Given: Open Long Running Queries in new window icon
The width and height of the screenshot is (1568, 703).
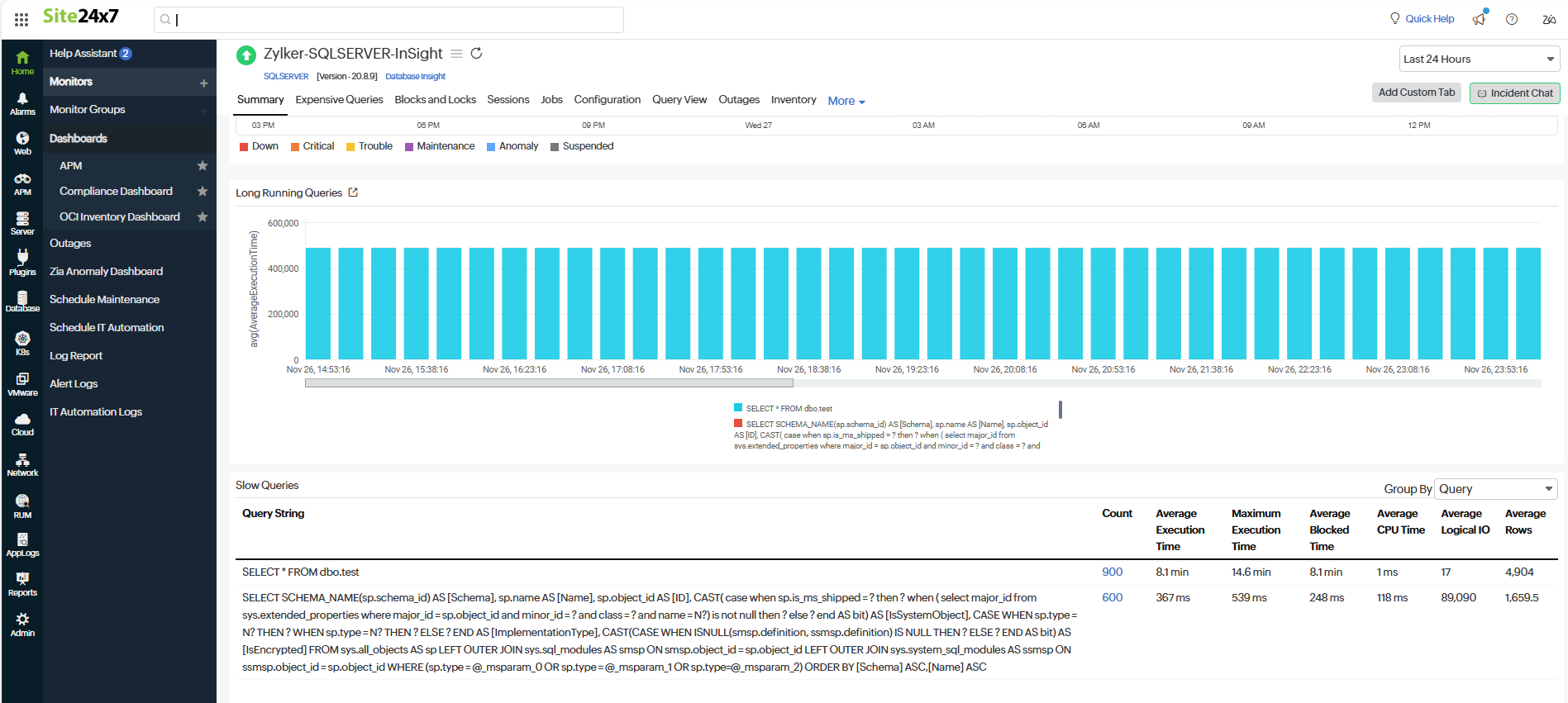Looking at the screenshot, I should (353, 192).
